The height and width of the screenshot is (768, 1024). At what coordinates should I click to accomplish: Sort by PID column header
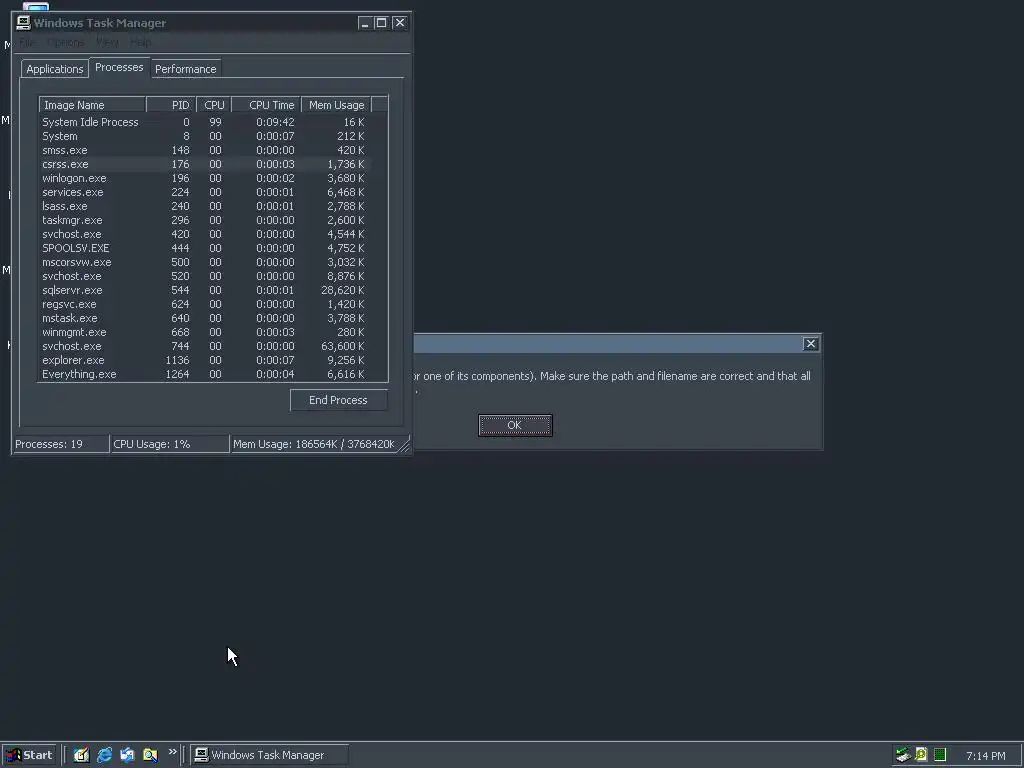(171, 105)
